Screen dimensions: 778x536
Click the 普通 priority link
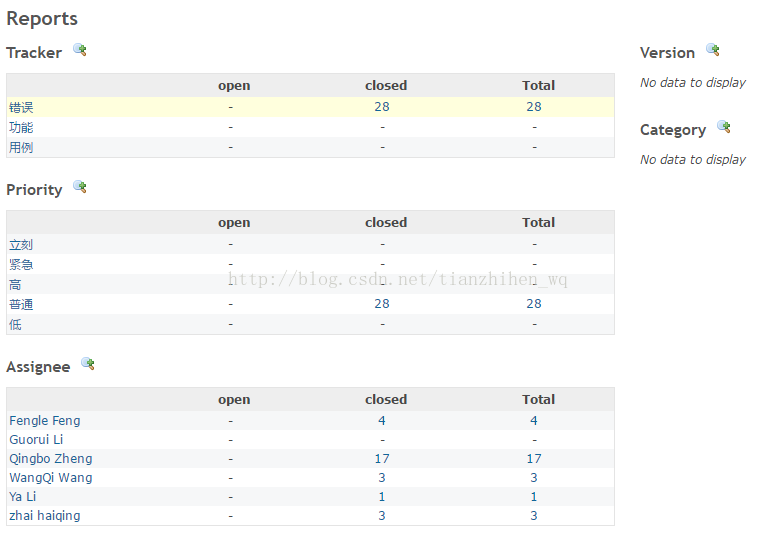click(21, 304)
